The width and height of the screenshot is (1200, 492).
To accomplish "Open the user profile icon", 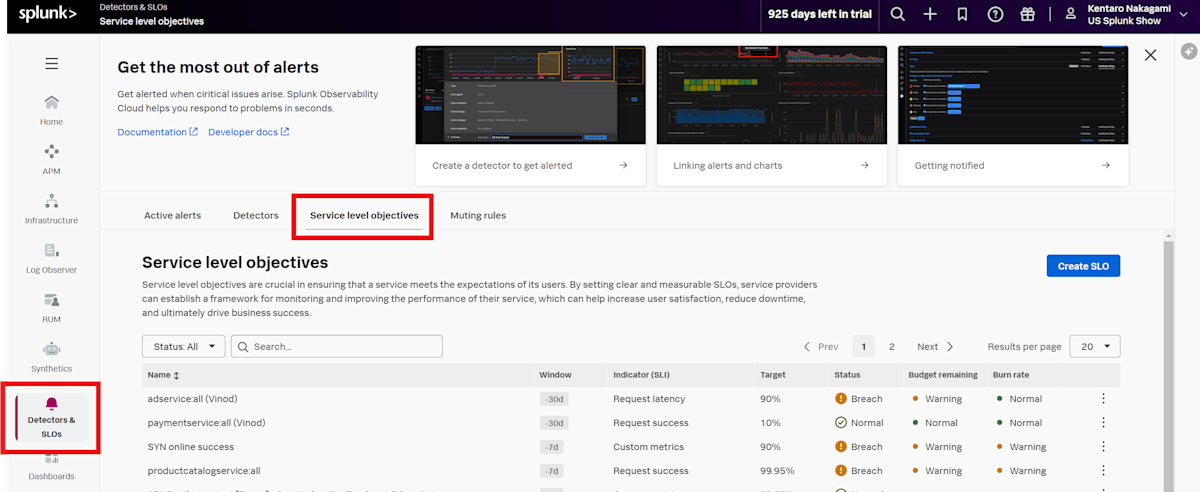I will [1070, 14].
